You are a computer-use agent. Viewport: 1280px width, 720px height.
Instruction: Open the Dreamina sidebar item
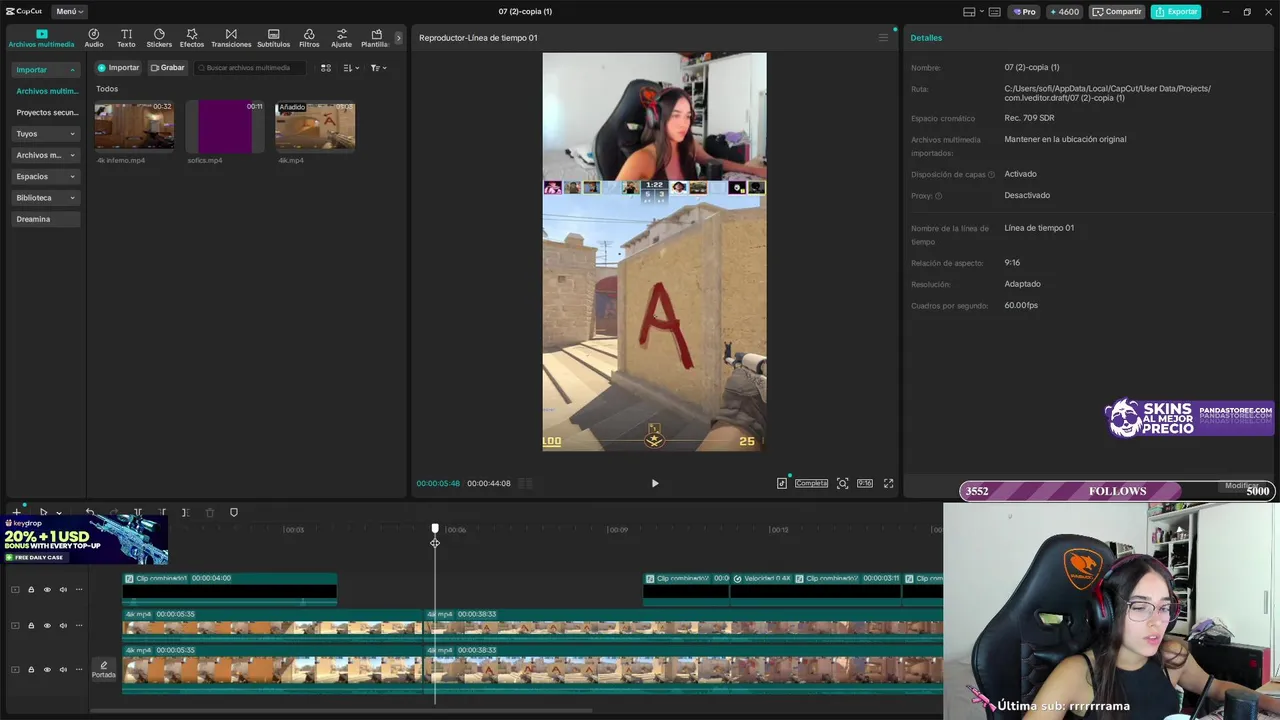(x=46, y=219)
